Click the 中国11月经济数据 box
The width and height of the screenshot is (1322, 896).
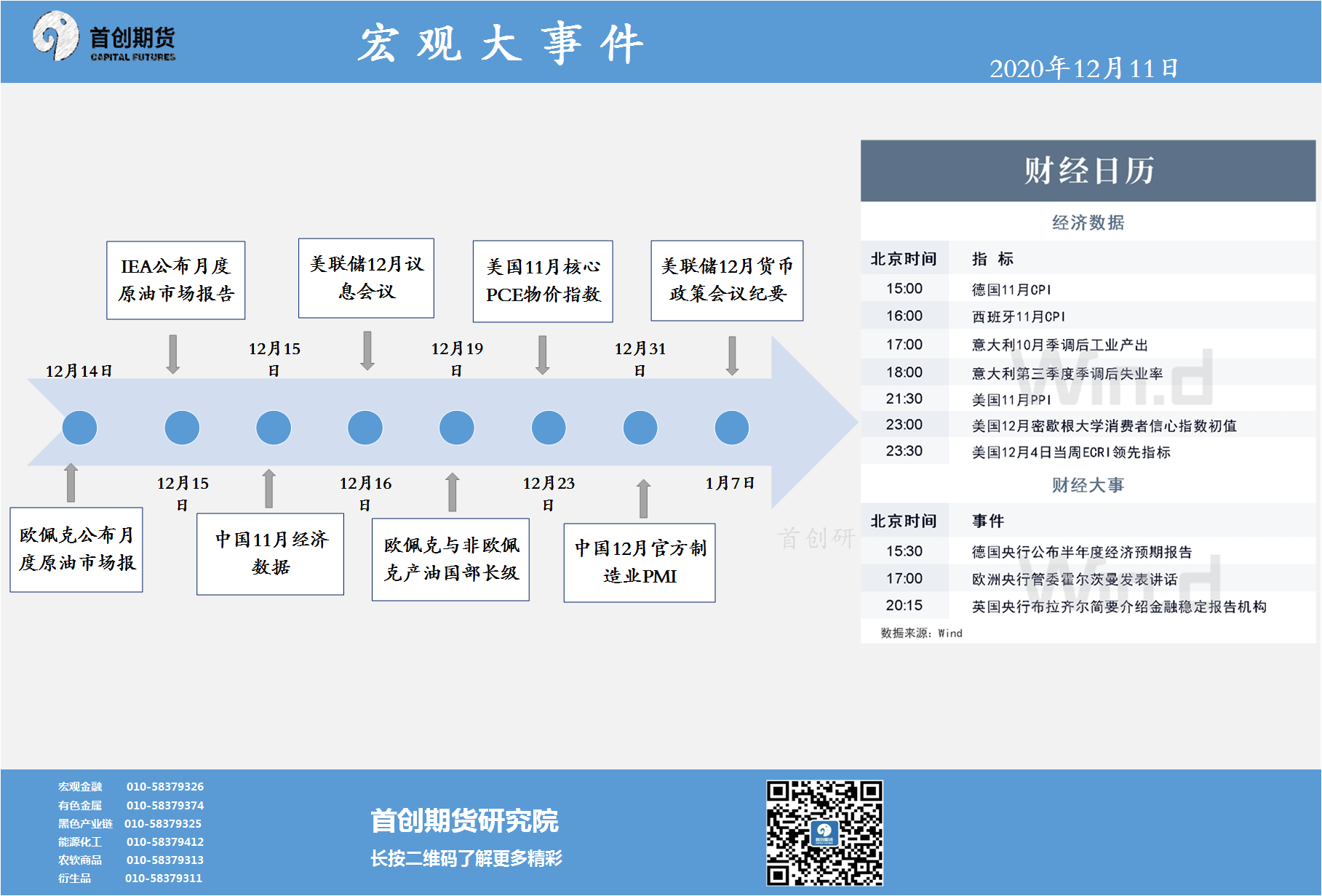[270, 553]
